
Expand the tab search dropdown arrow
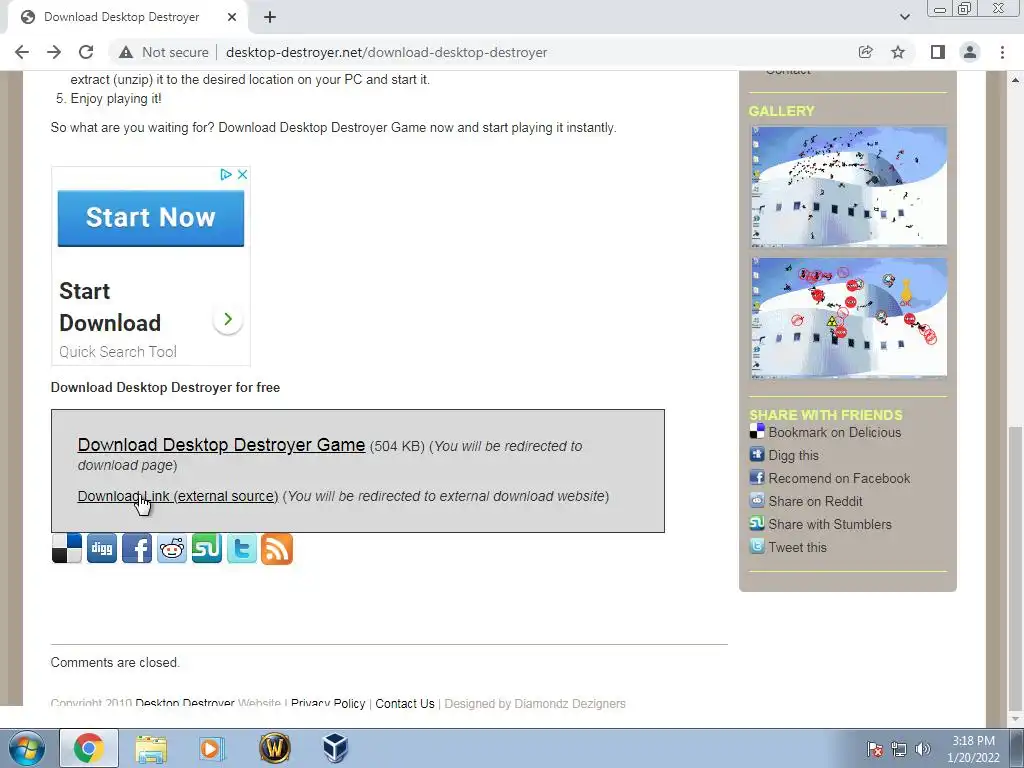[x=904, y=17]
